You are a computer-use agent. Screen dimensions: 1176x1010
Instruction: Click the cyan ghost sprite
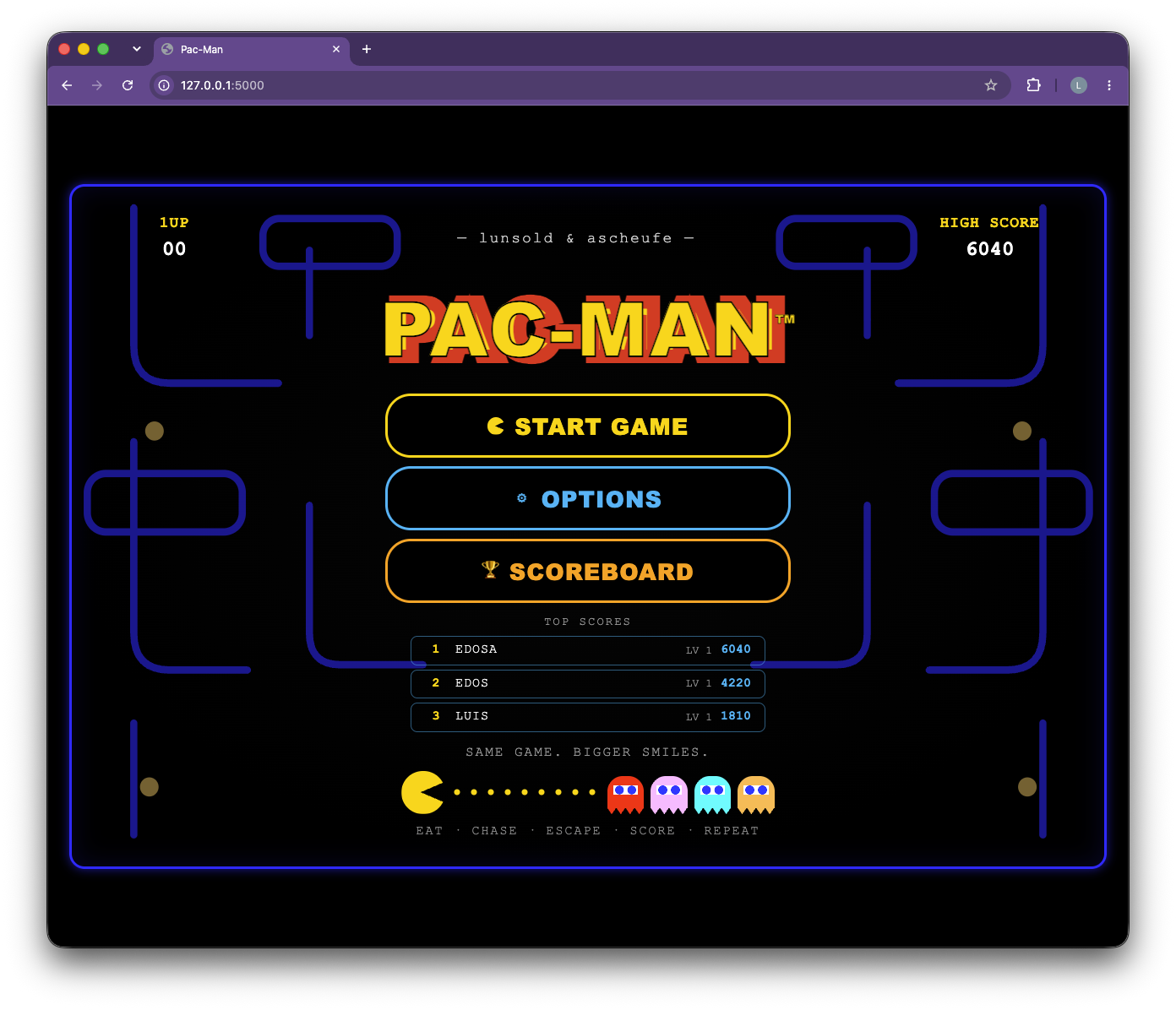(x=713, y=795)
